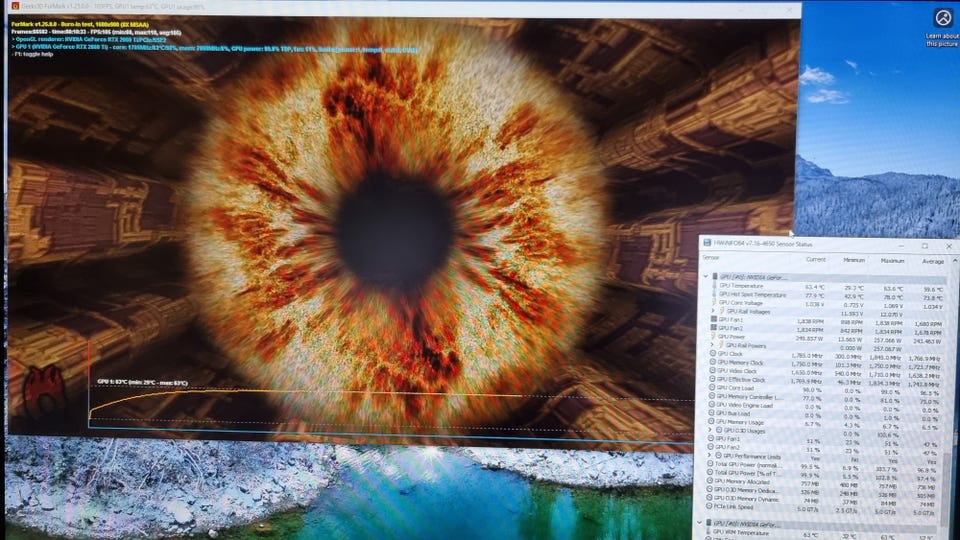The height and width of the screenshot is (540, 960).
Task: Click the GPU Memory Allocated value '757 MB'
Action: (x=810, y=484)
